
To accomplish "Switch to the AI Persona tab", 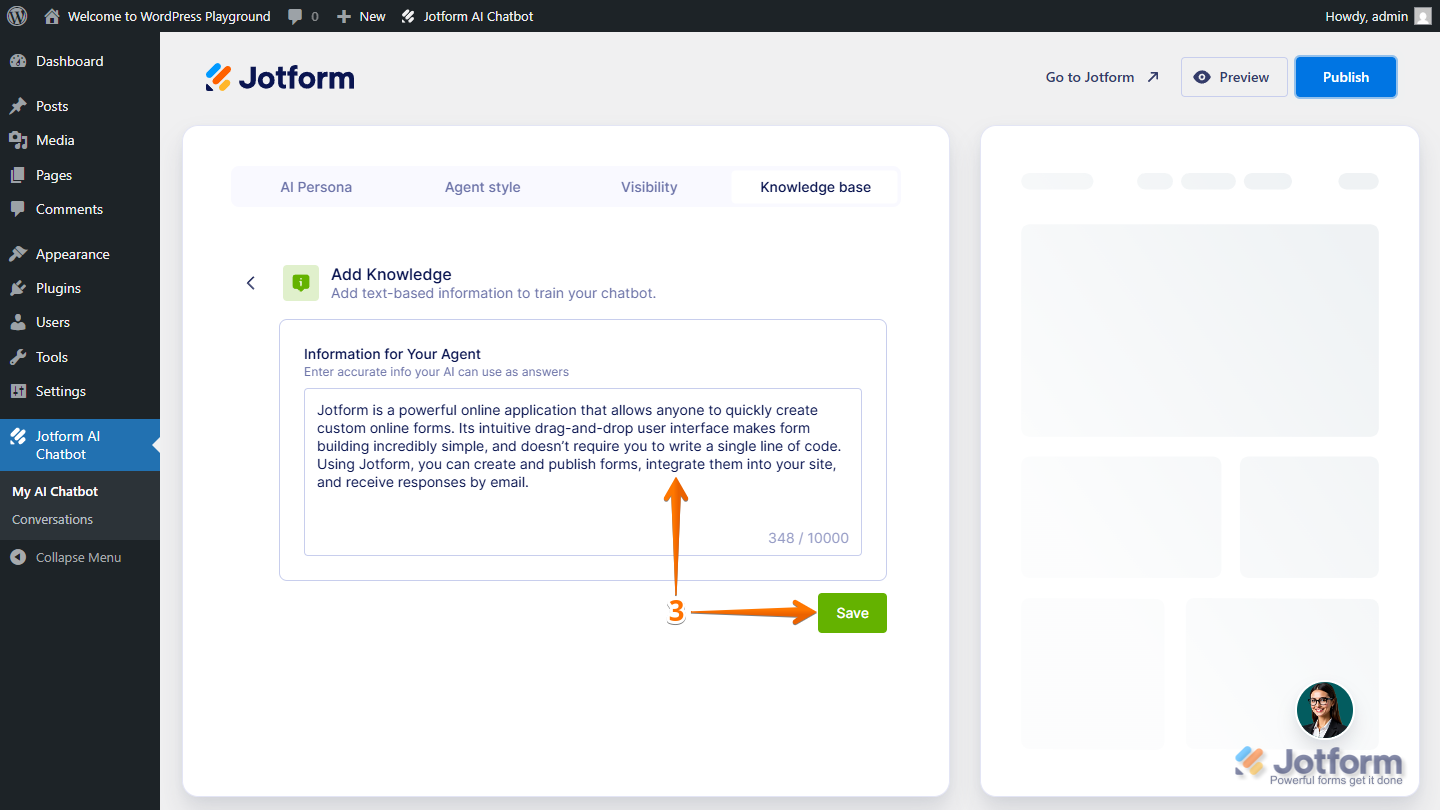I will click(316, 187).
